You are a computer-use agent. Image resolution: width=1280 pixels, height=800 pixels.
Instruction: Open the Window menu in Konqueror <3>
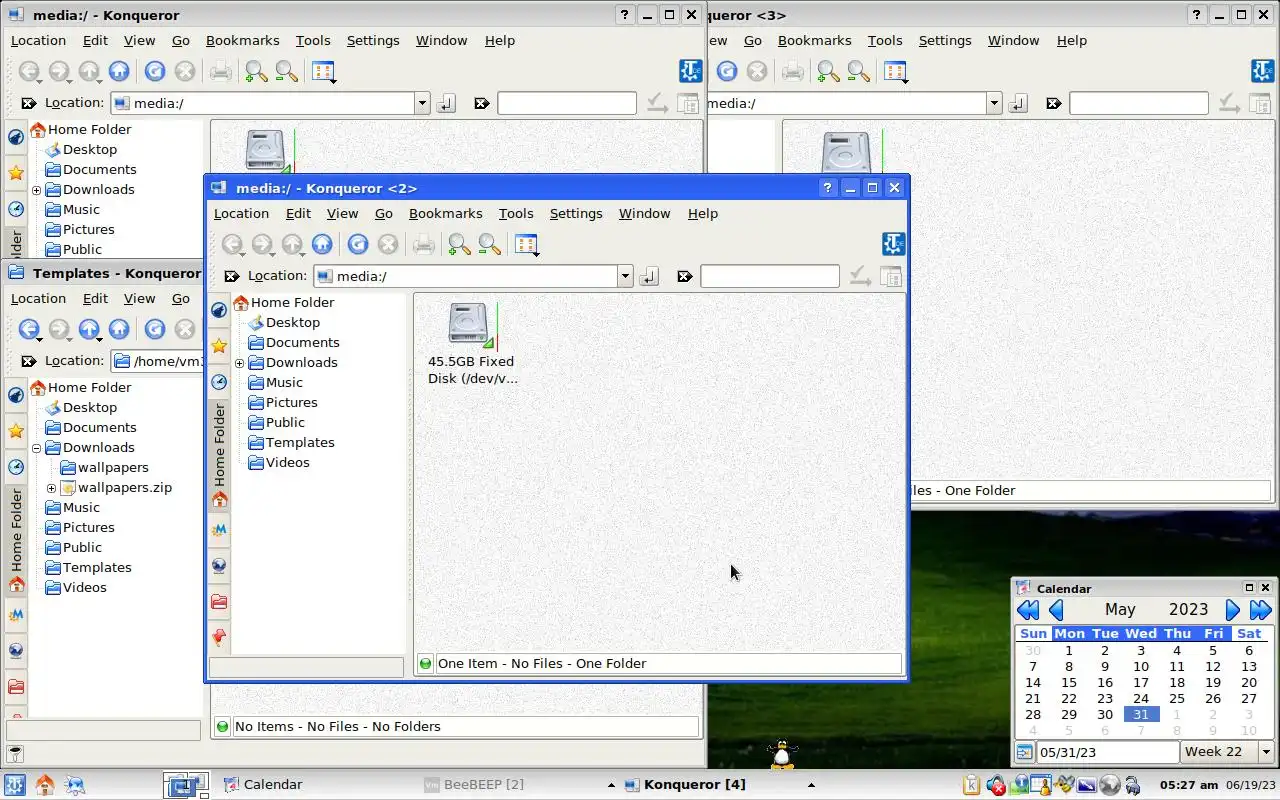click(x=1013, y=40)
